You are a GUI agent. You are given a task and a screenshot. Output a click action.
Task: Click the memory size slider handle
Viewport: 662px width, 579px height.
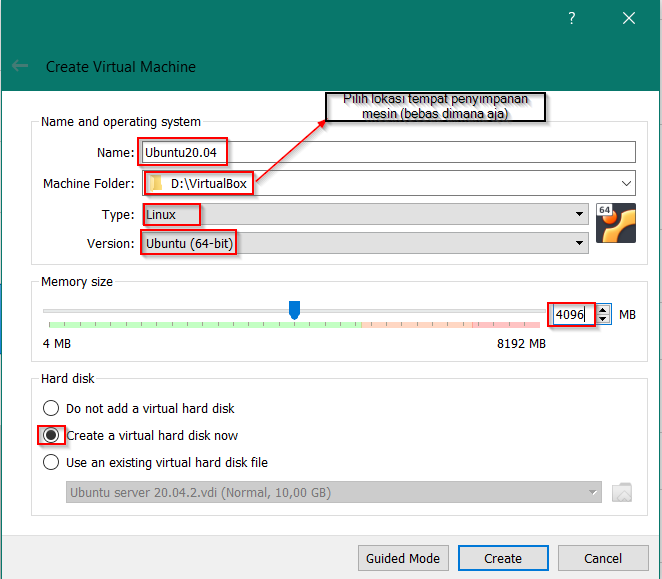tap(294, 311)
